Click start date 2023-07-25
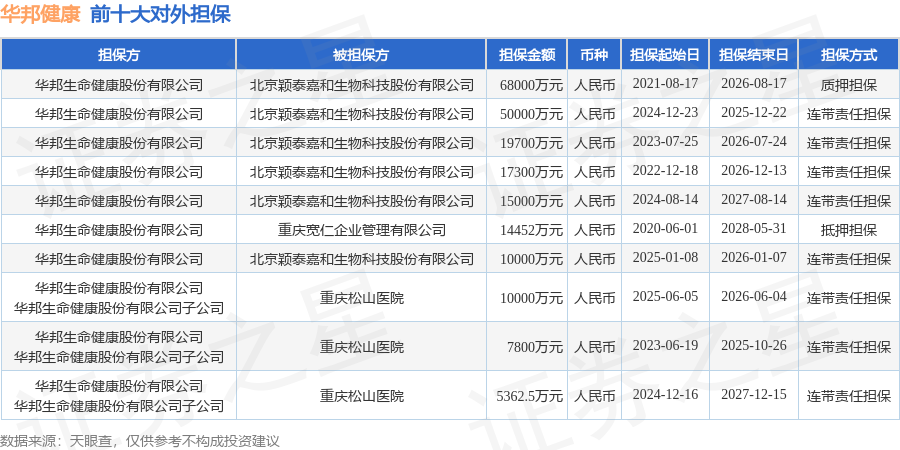Image resolution: width=900 pixels, height=450 pixels. point(665,141)
